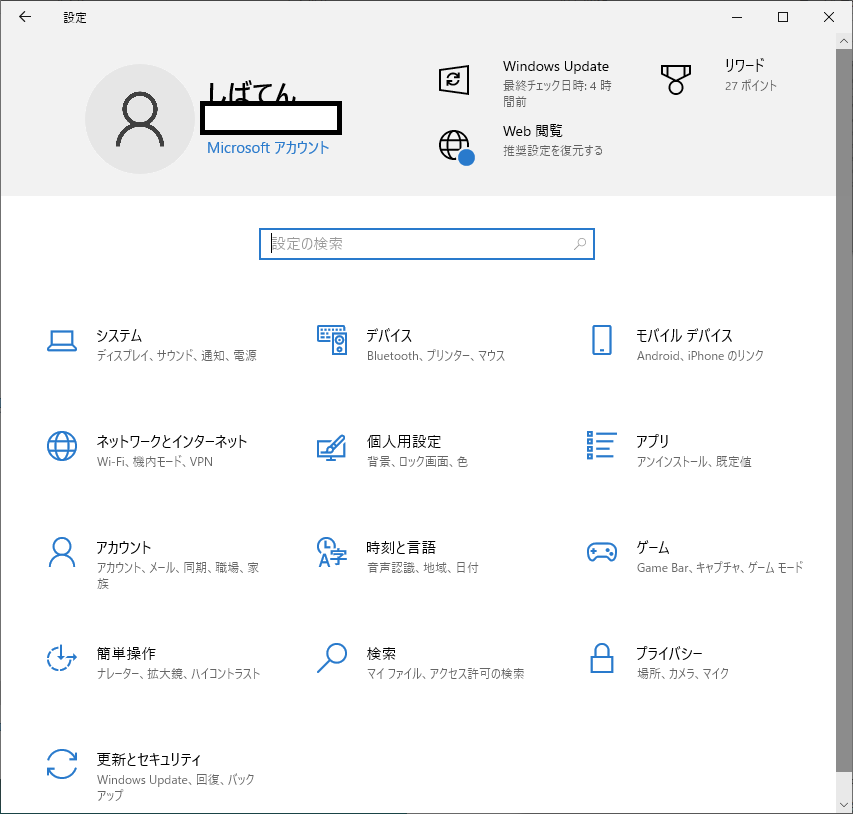Image resolution: width=853 pixels, height=814 pixels.
Task: Click the 検索 magnifying glass category icon
Action: [x=332, y=659]
